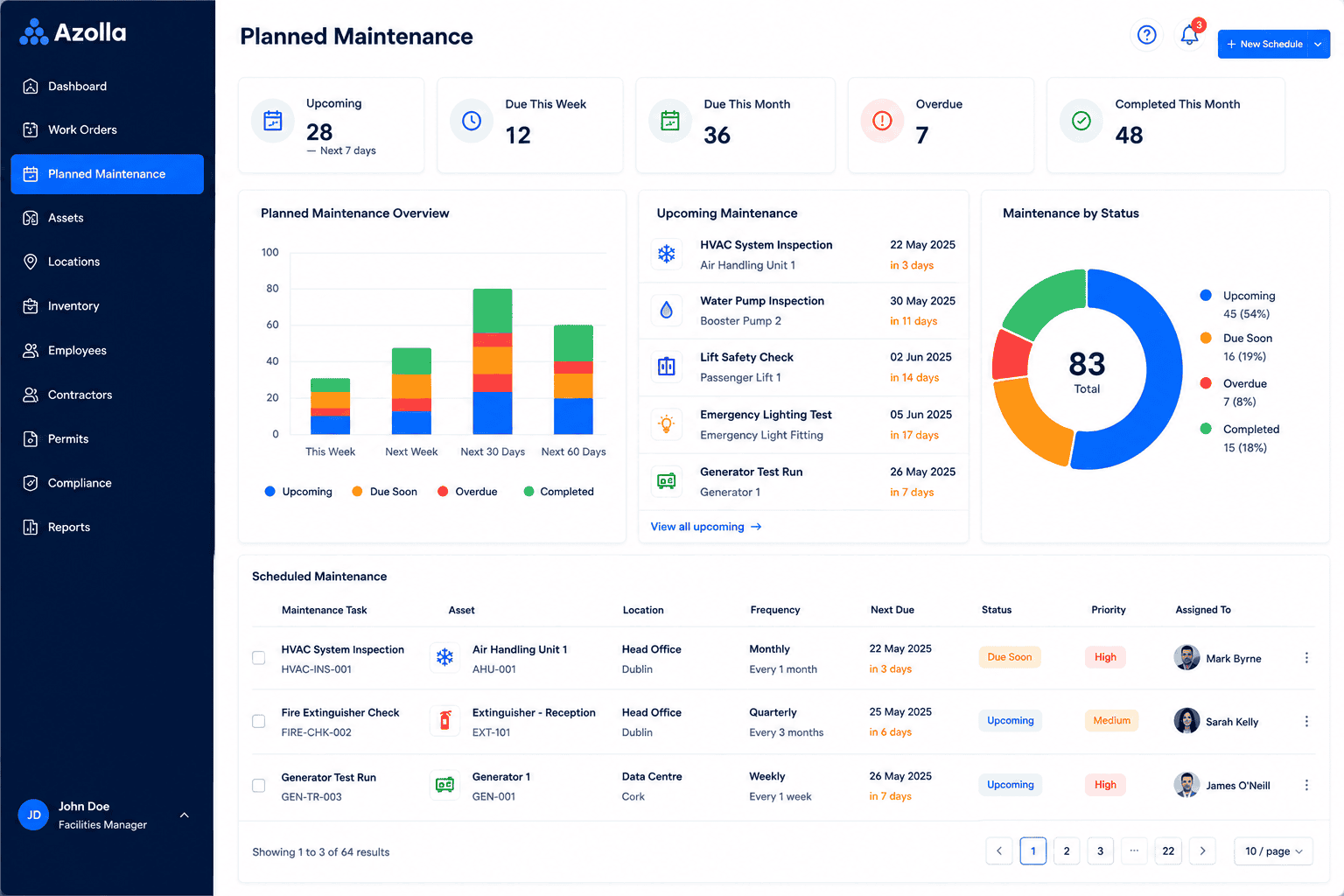The width and height of the screenshot is (1344, 896).
Task: Click the Due This Week clock icon
Action: pyautogui.click(x=472, y=121)
